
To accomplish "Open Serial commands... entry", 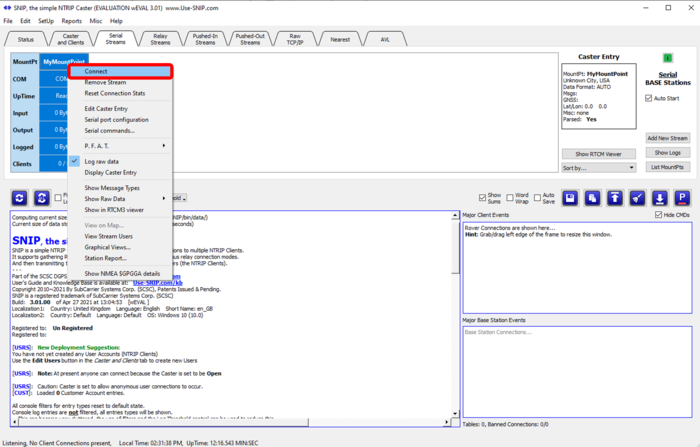I will pyautogui.click(x=109, y=131).
